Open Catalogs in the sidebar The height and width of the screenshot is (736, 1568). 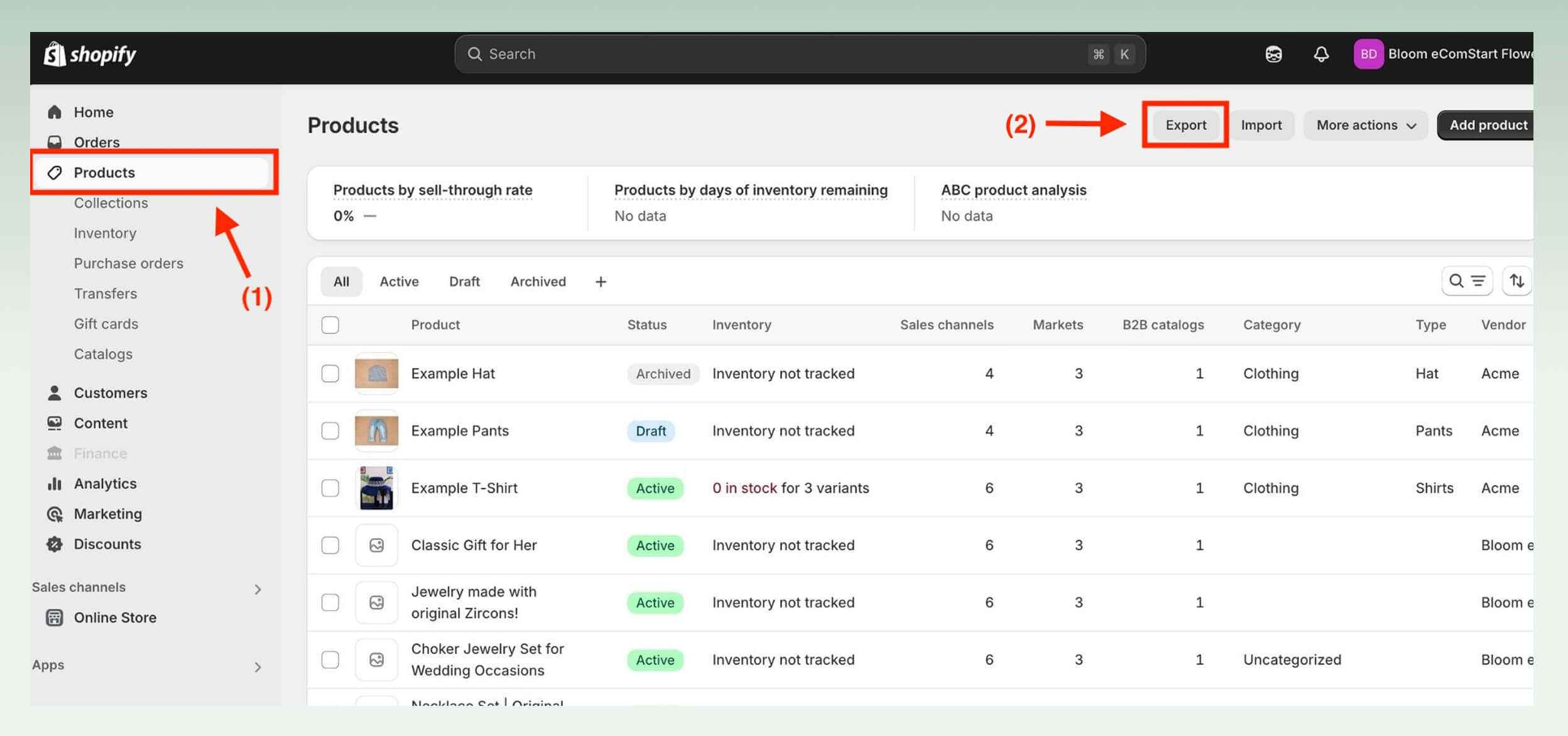click(x=103, y=354)
